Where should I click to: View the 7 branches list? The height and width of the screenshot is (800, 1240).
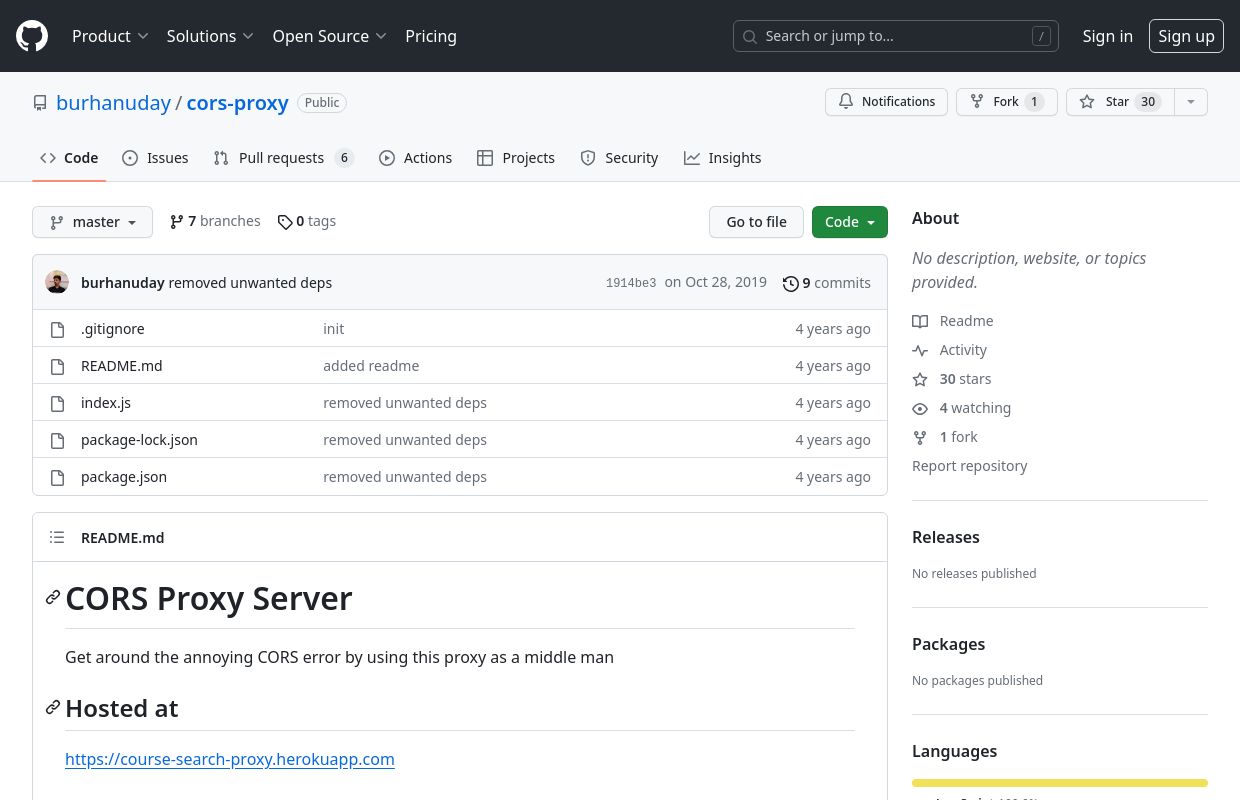[x=215, y=221]
